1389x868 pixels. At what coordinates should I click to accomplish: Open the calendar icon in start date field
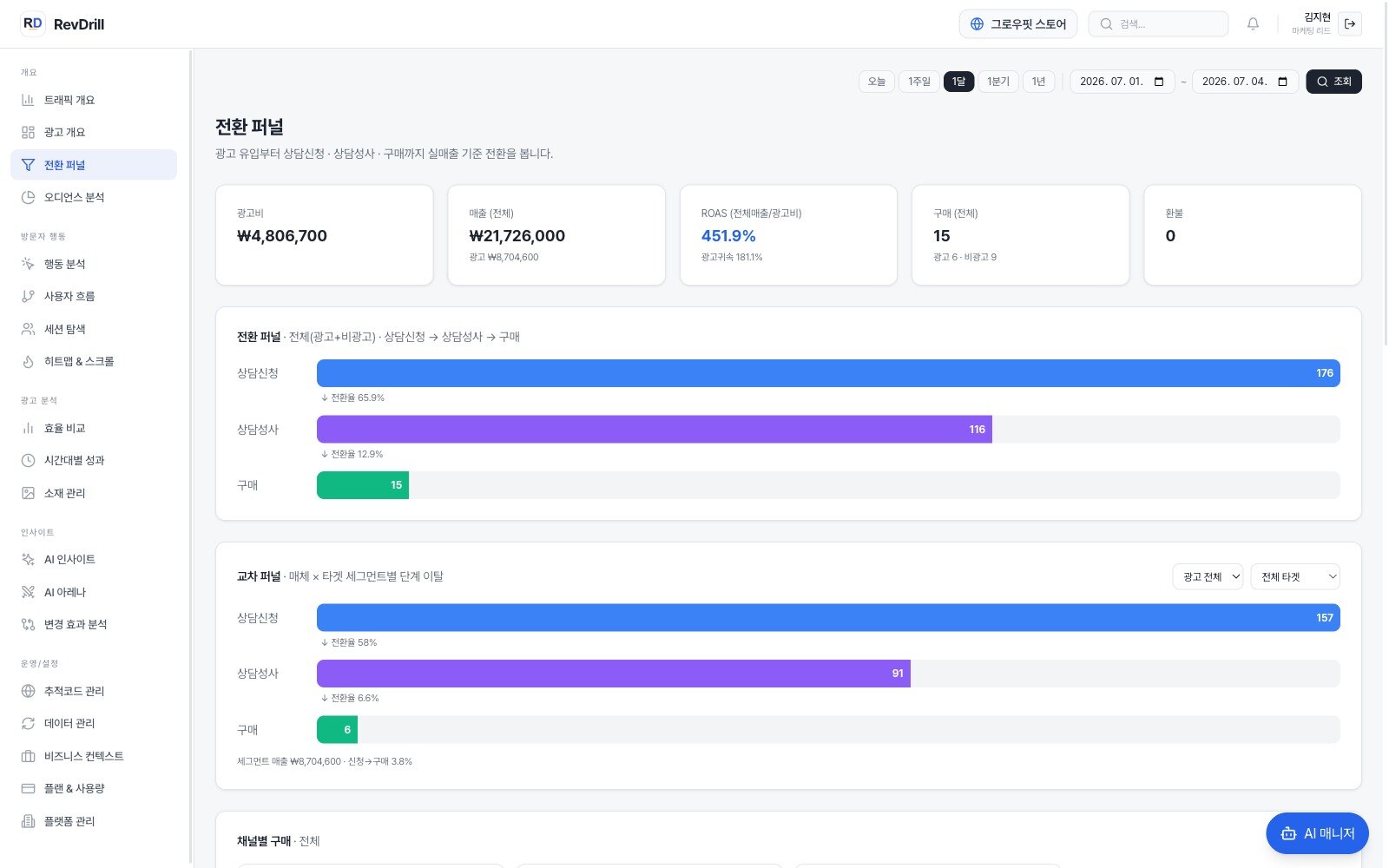[1159, 82]
